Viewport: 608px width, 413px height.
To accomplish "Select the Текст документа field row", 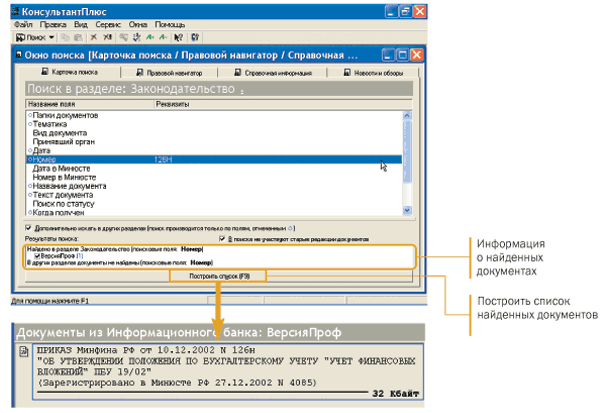I will (x=214, y=195).
